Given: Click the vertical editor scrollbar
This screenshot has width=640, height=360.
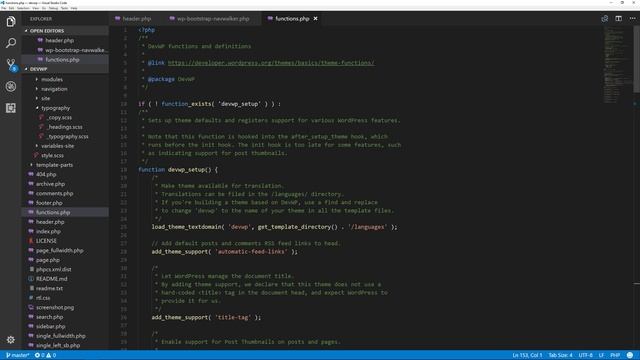Looking at the screenshot, I should click(636, 59).
